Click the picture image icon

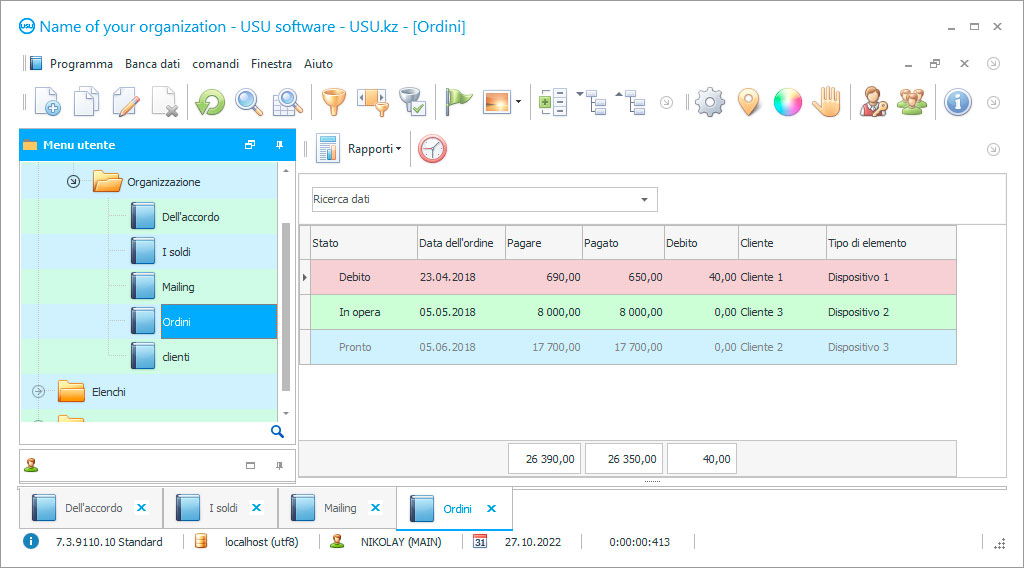click(497, 102)
